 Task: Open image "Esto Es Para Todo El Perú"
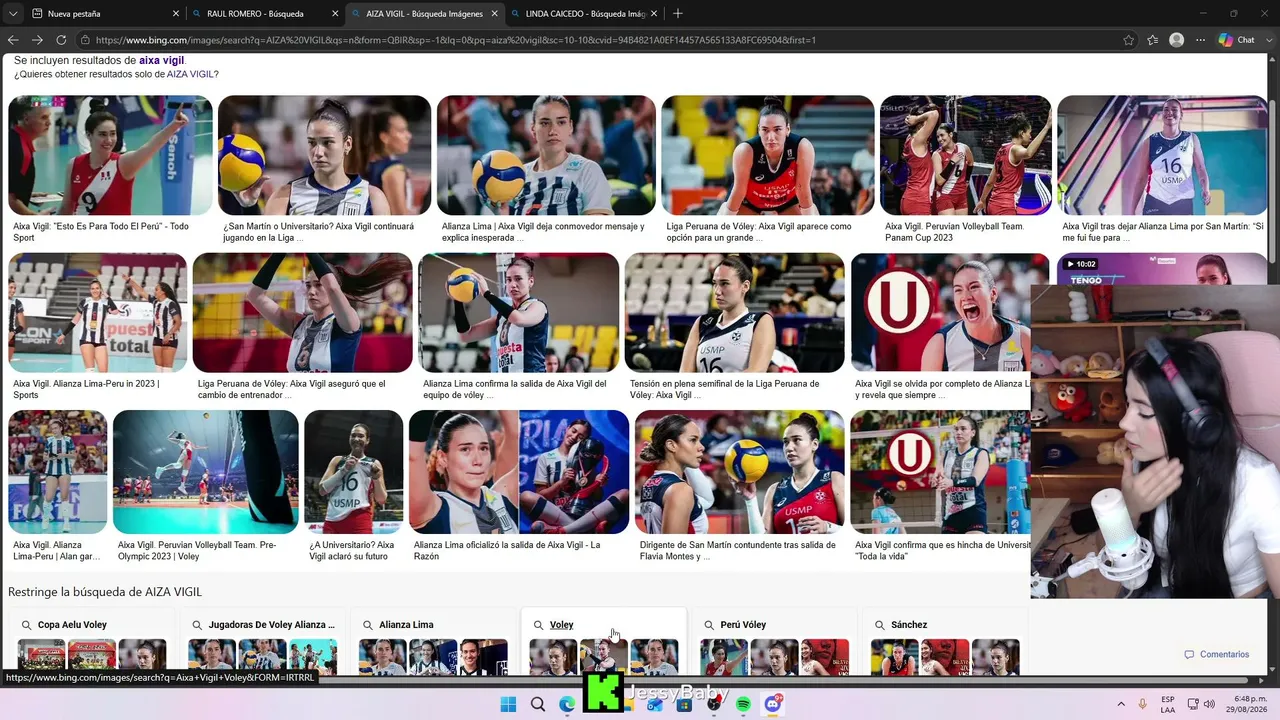[x=110, y=155]
